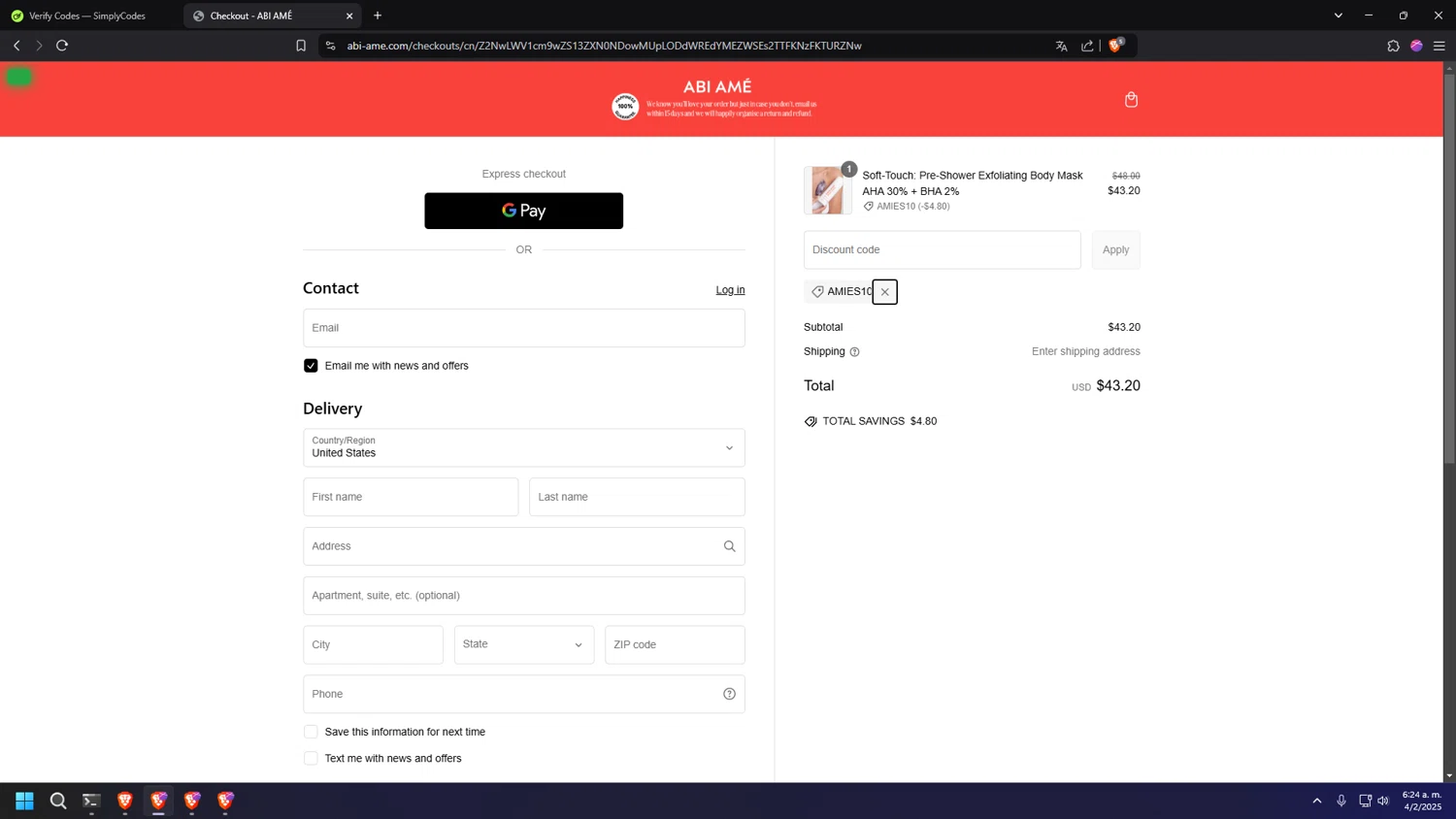
Task: Click the Address field
Action: [x=524, y=546]
